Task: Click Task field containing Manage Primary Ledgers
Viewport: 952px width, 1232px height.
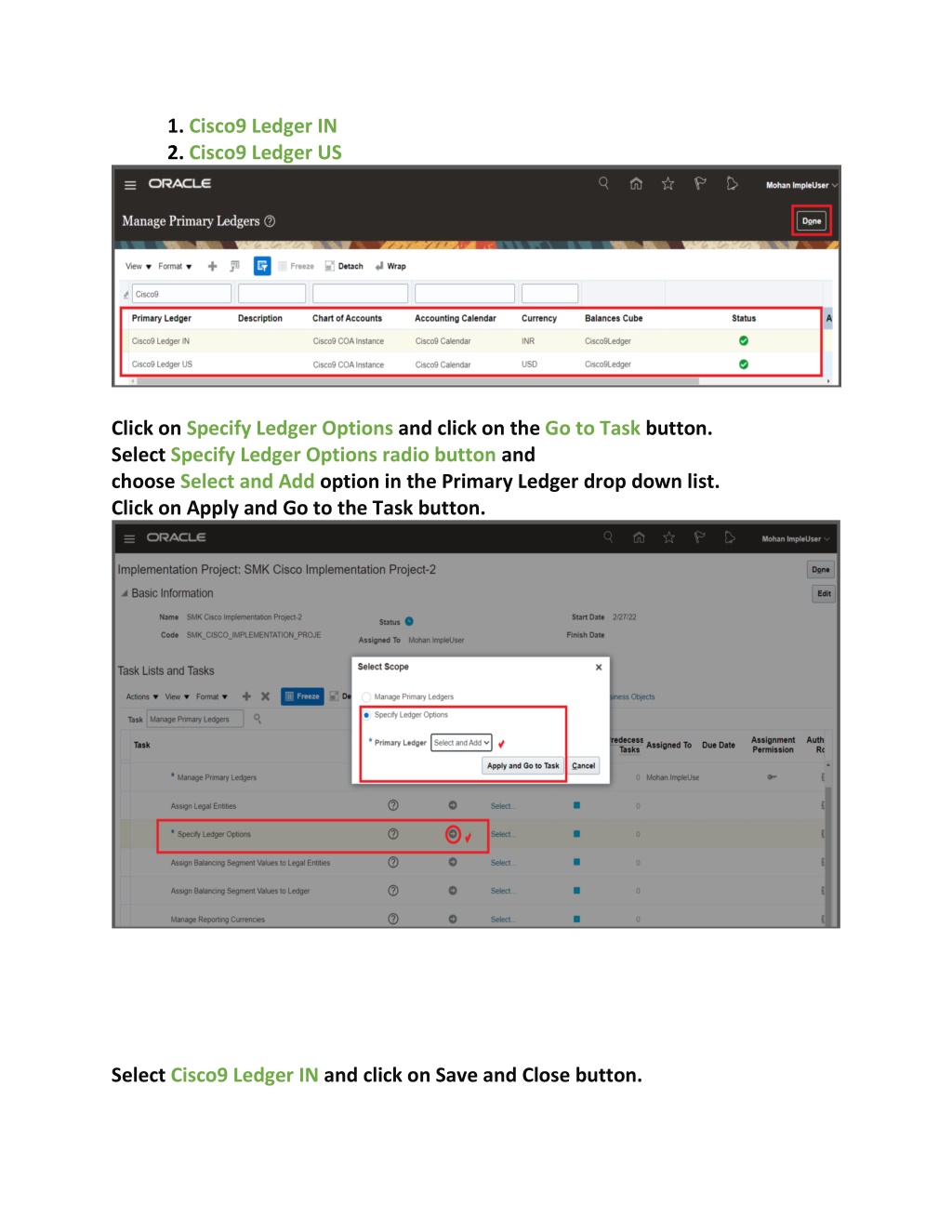Action: point(195,719)
